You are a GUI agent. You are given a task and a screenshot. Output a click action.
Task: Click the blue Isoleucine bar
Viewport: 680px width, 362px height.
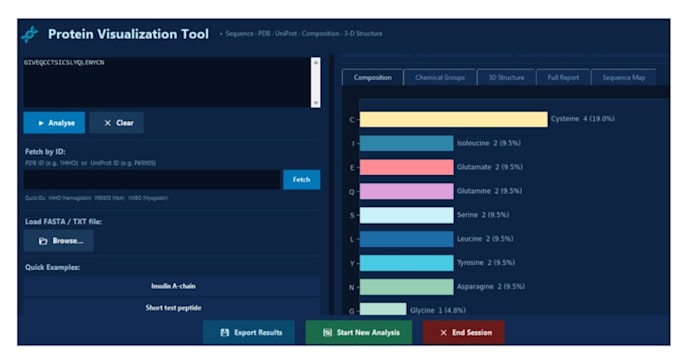(407, 143)
